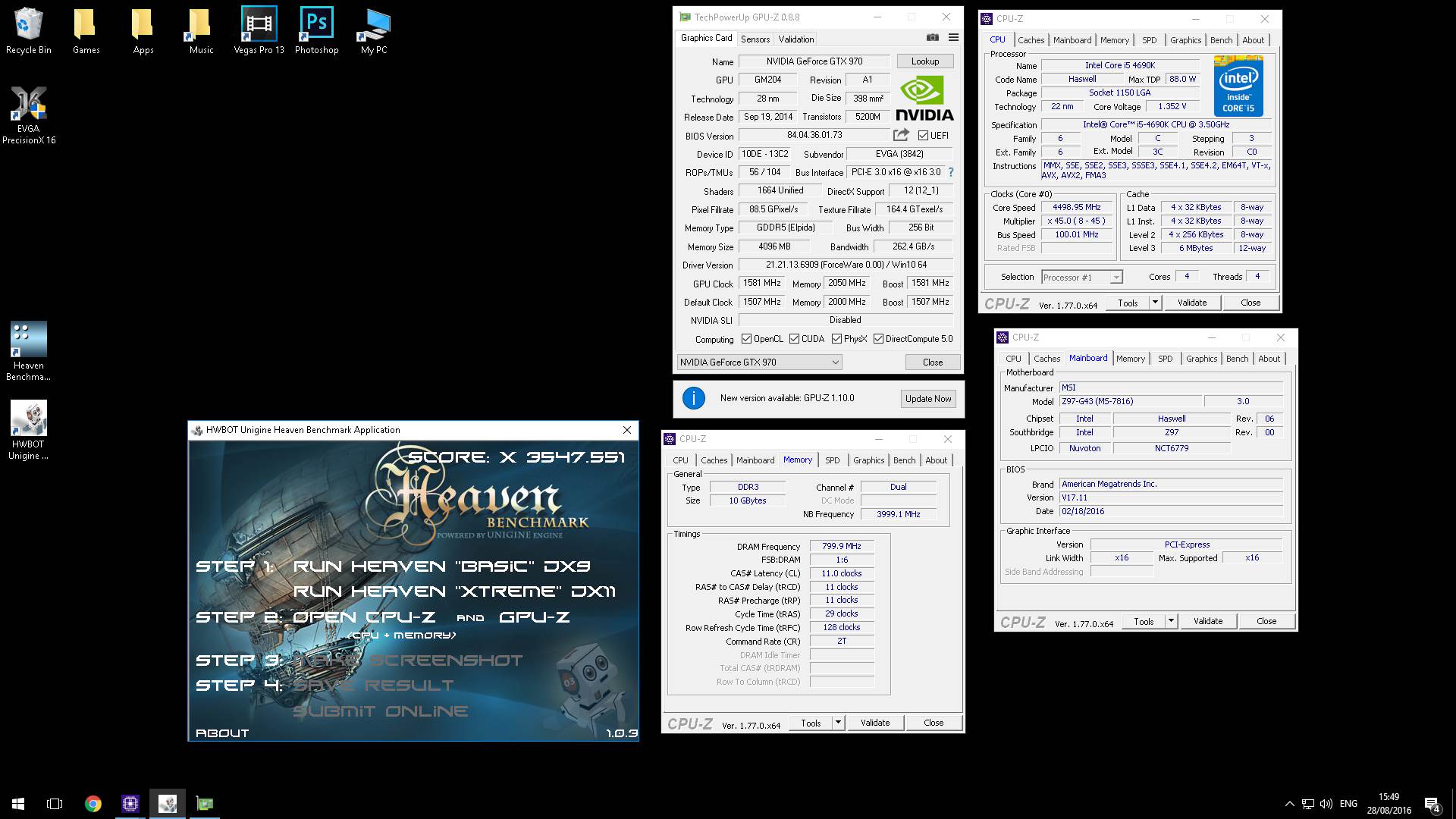This screenshot has width=1456, height=819.
Task: Click Update Now for GPU-Z
Action: coord(928,399)
